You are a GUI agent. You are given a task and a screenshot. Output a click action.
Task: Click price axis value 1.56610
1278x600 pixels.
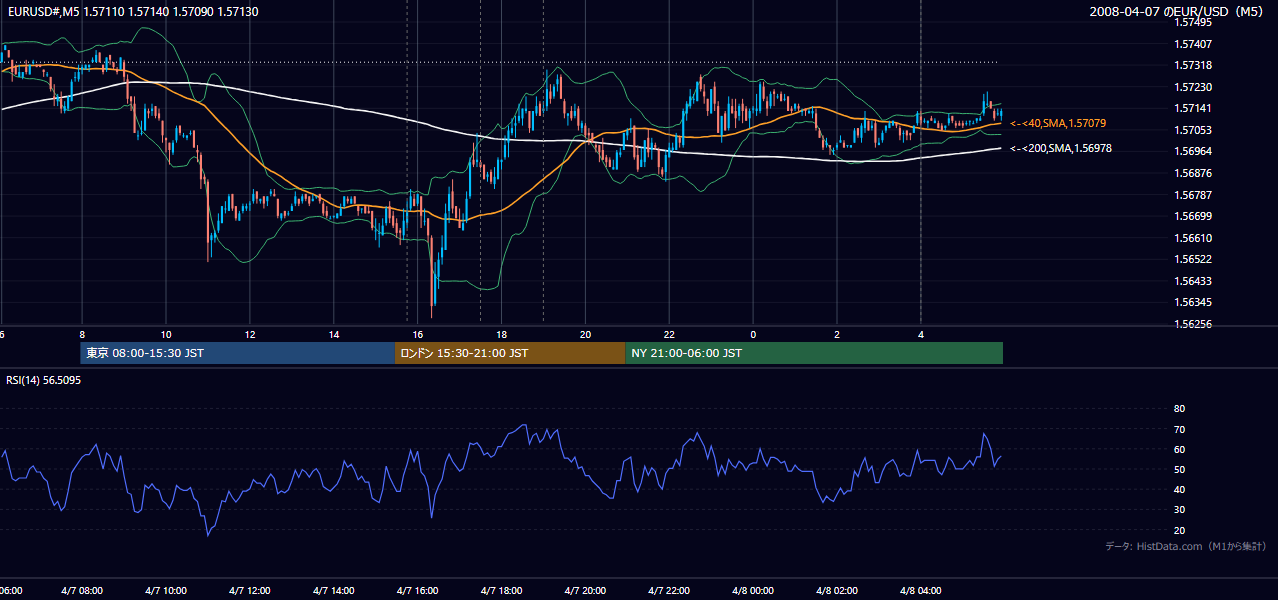[x=1194, y=238]
